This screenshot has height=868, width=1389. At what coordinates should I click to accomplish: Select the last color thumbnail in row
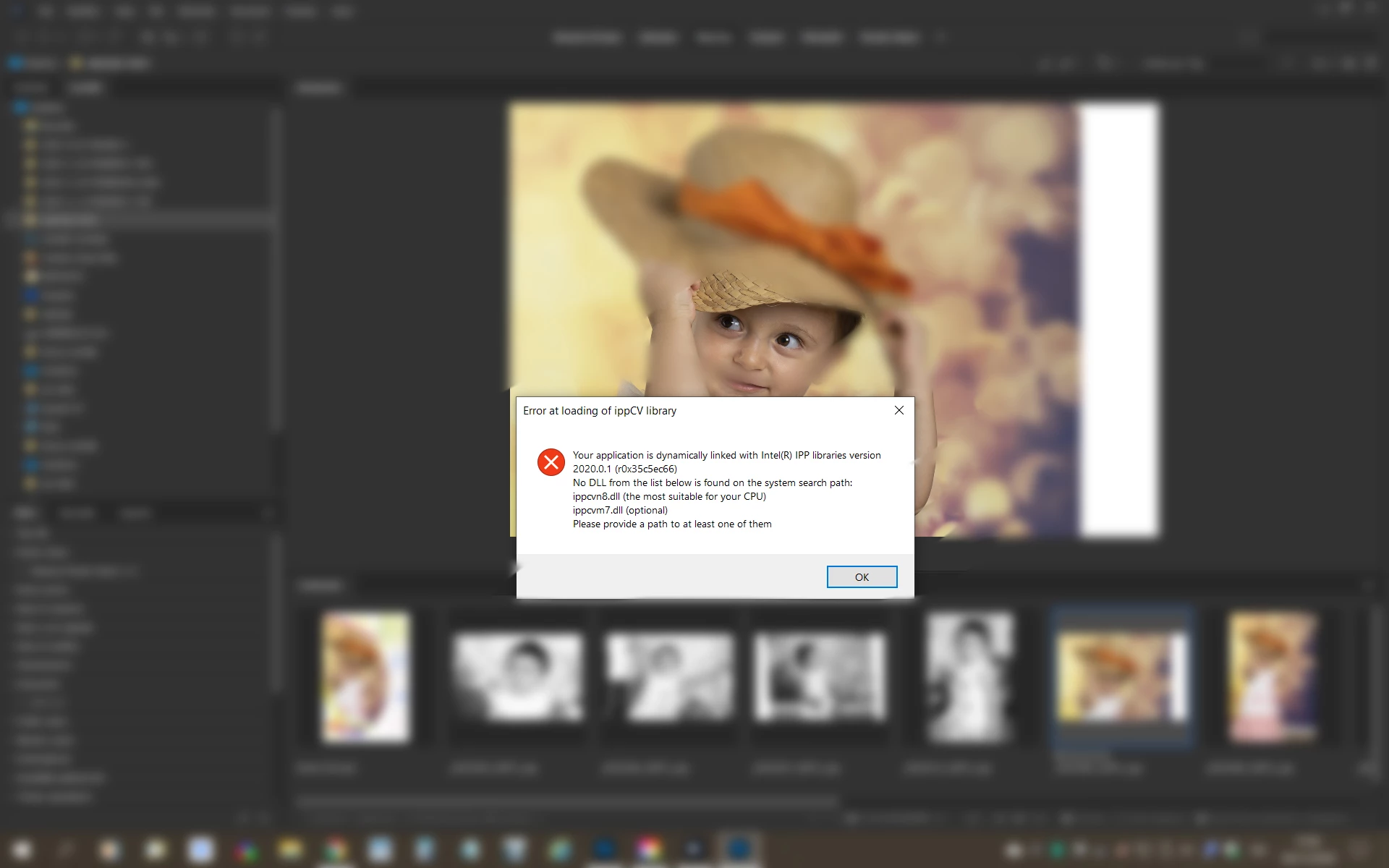click(x=1273, y=676)
